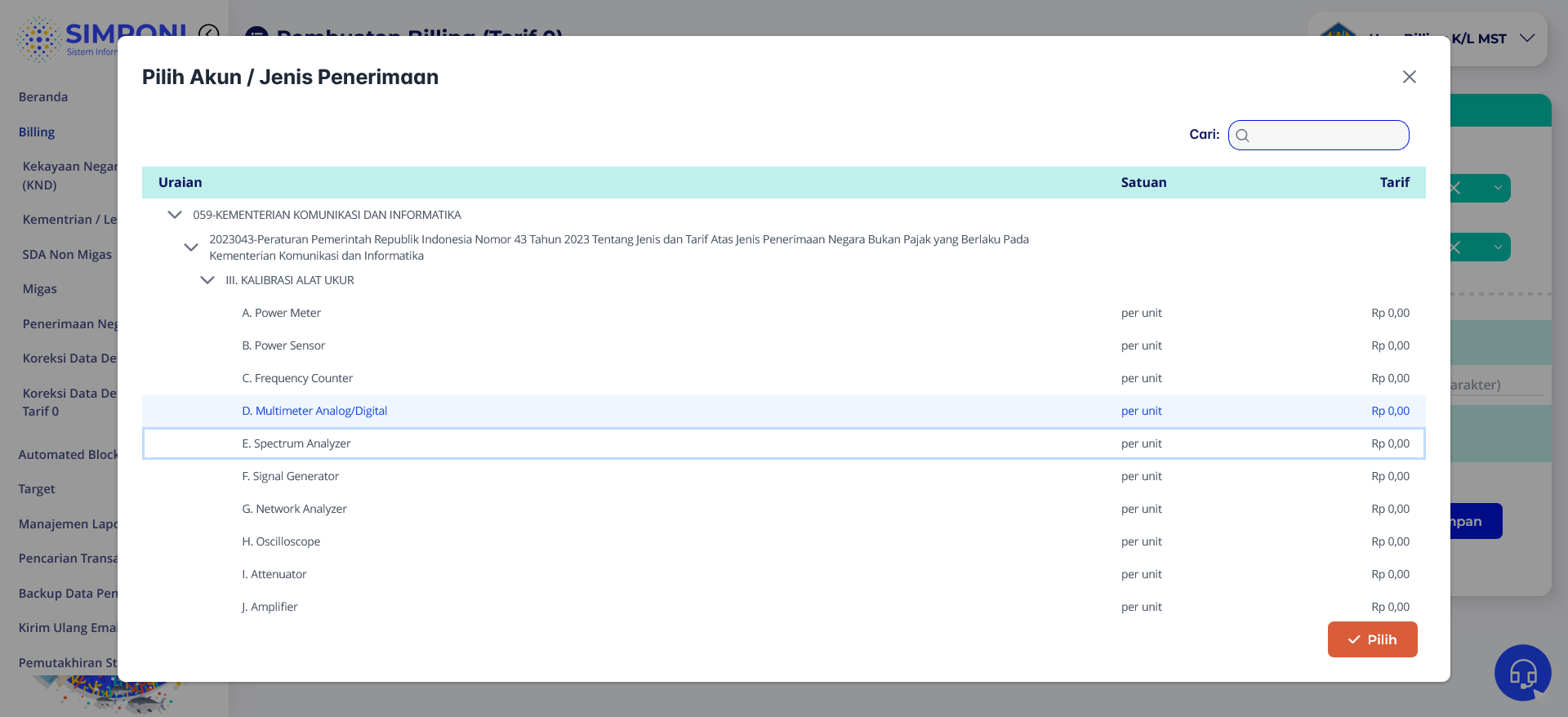This screenshot has height=717, width=1568.
Task: Collapse the 2023043 Peraturan Pemerintah node
Action: [191, 247]
